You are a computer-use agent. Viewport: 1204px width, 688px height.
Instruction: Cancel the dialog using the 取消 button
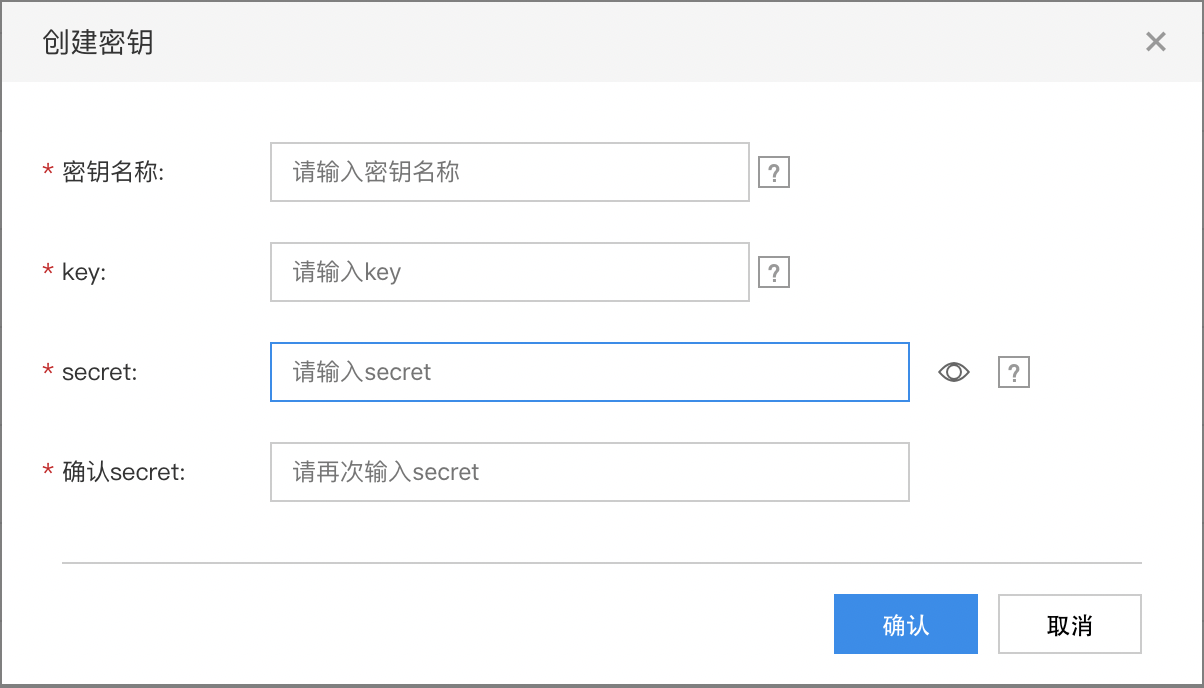(x=1070, y=625)
